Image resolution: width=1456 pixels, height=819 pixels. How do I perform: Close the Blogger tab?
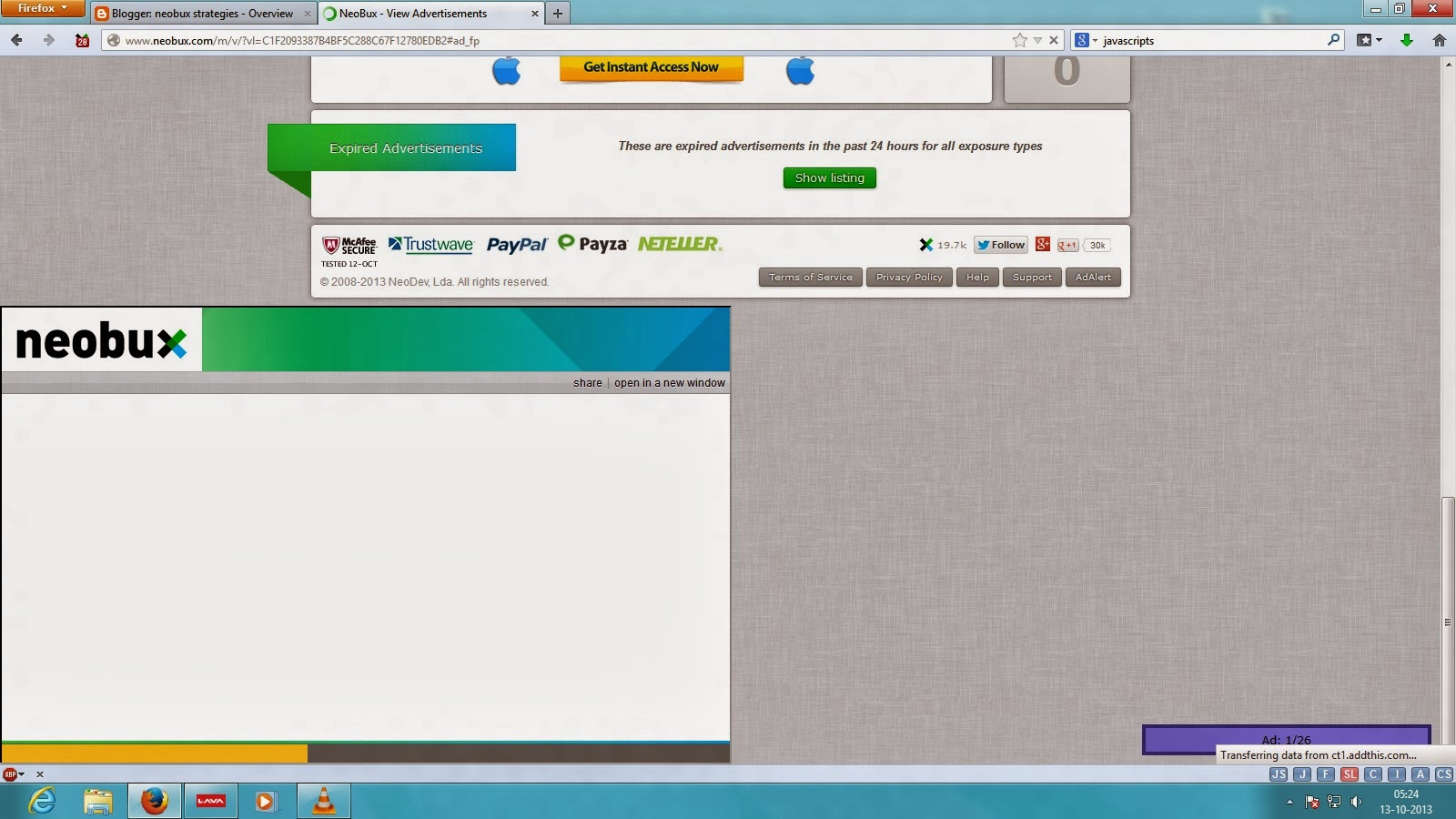(x=308, y=14)
